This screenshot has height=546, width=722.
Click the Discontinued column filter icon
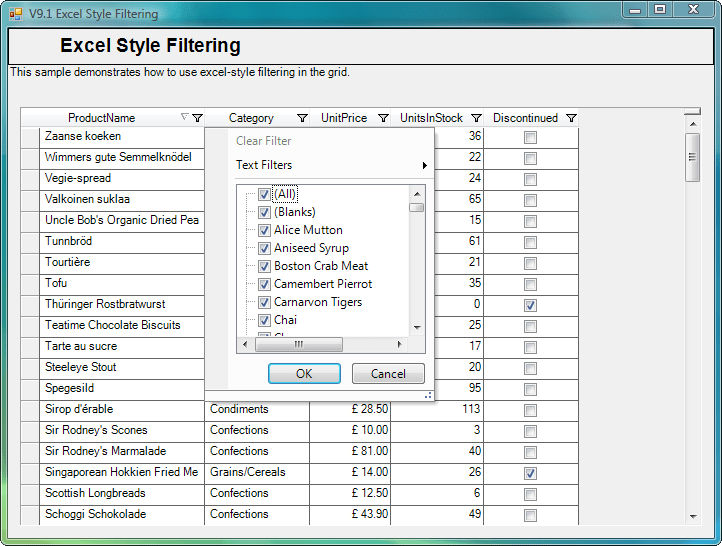coord(571,118)
